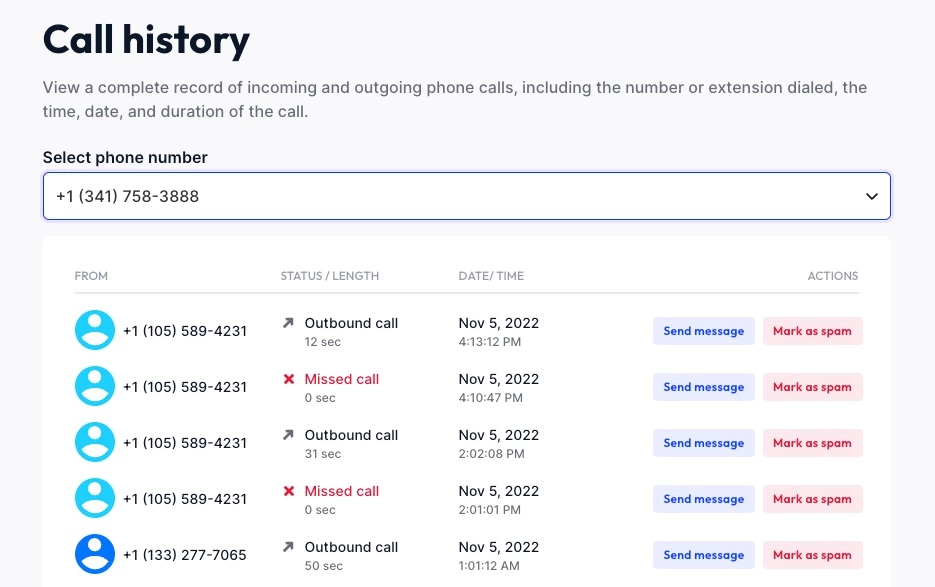Click the dark blue avatar for +1 (133) 277-7065

(x=95, y=555)
